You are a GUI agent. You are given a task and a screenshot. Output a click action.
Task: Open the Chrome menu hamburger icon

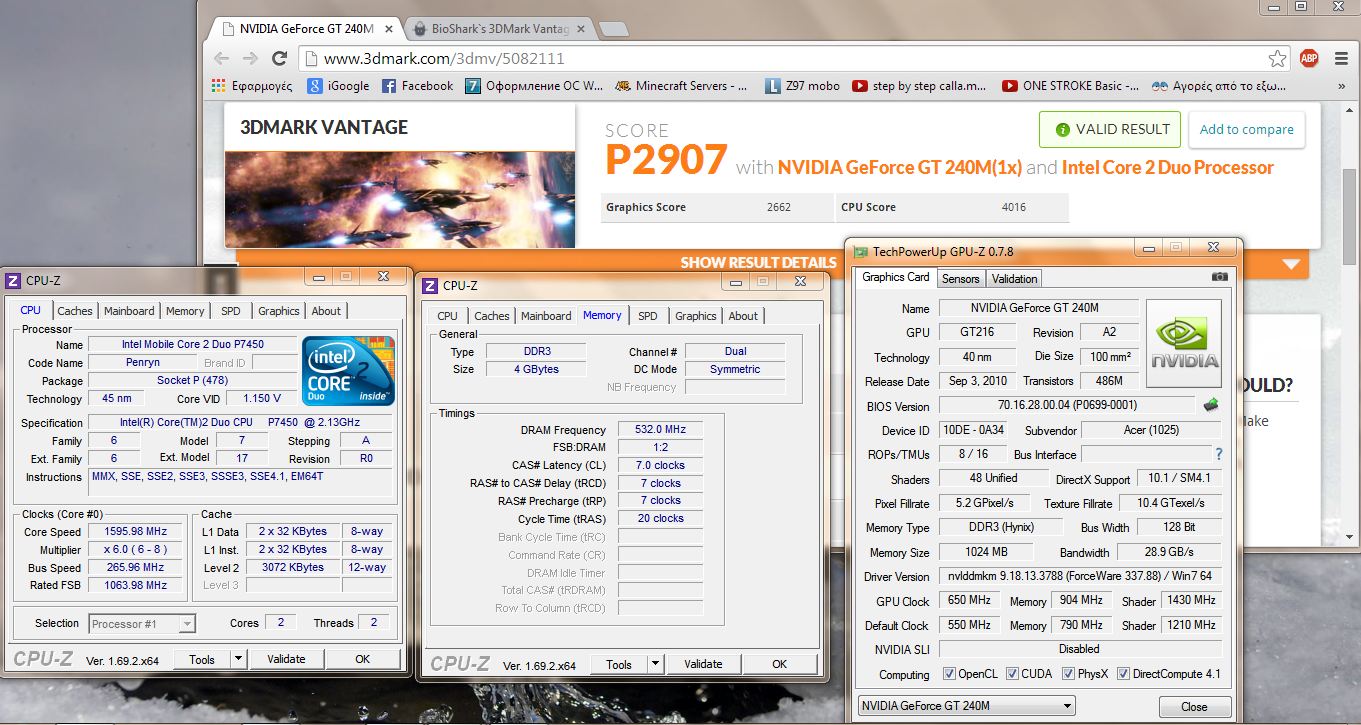click(x=1340, y=58)
